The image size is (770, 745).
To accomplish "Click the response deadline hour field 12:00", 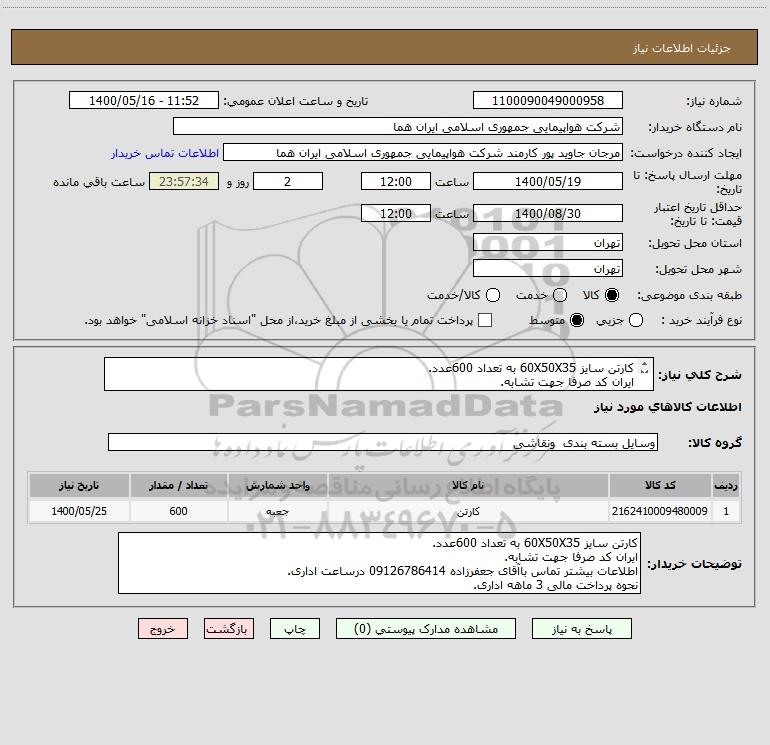I will point(396,181).
